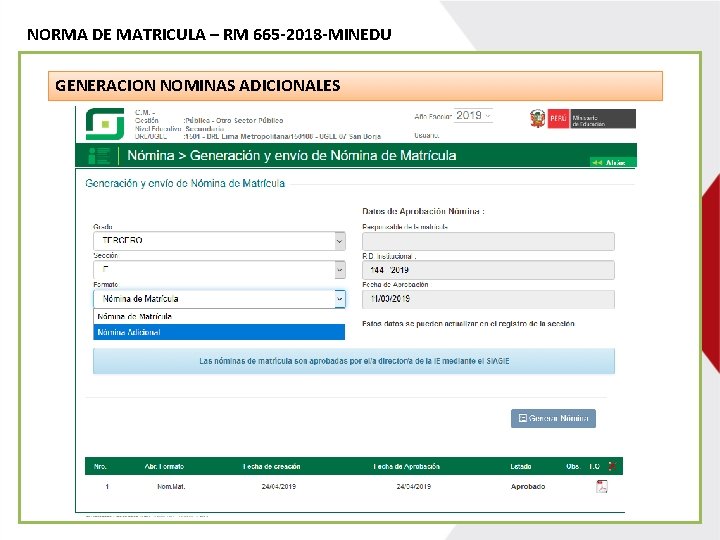Click the red X icon in table header

612,466
